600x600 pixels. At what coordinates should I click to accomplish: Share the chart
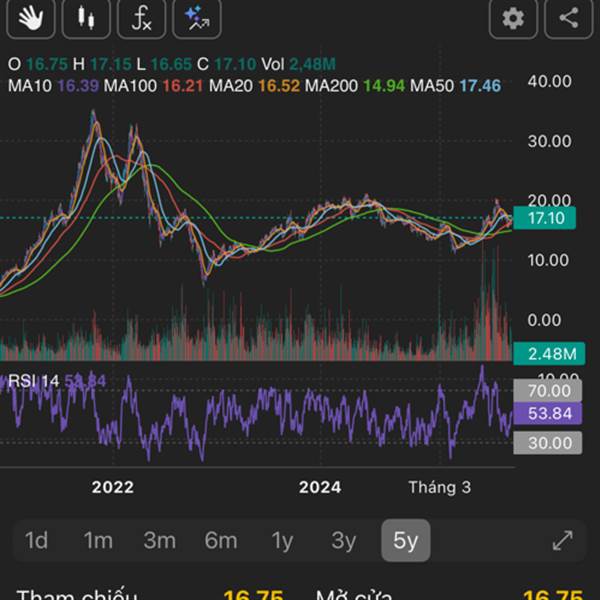(x=568, y=18)
